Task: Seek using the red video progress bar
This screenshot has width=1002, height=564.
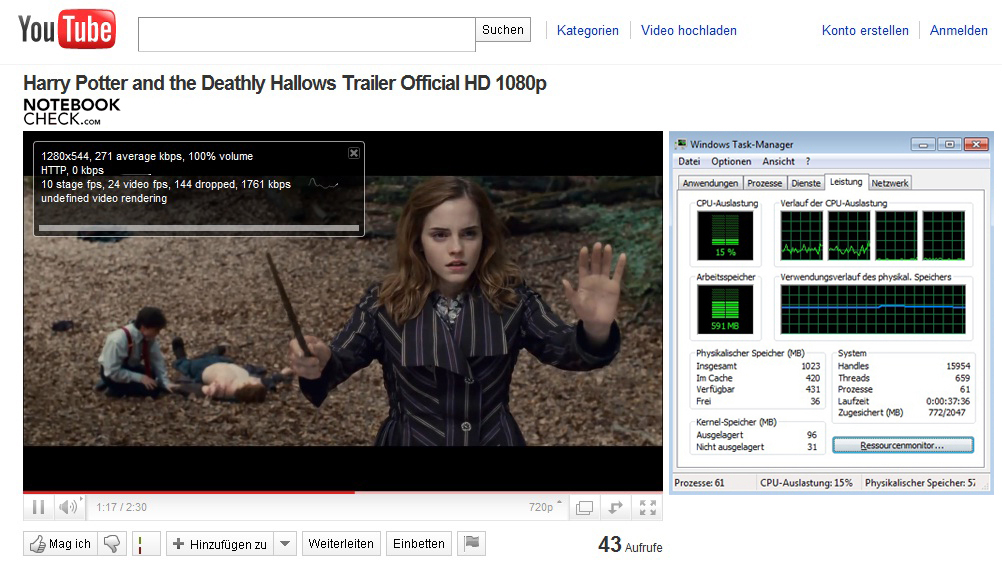Action: tap(200, 492)
